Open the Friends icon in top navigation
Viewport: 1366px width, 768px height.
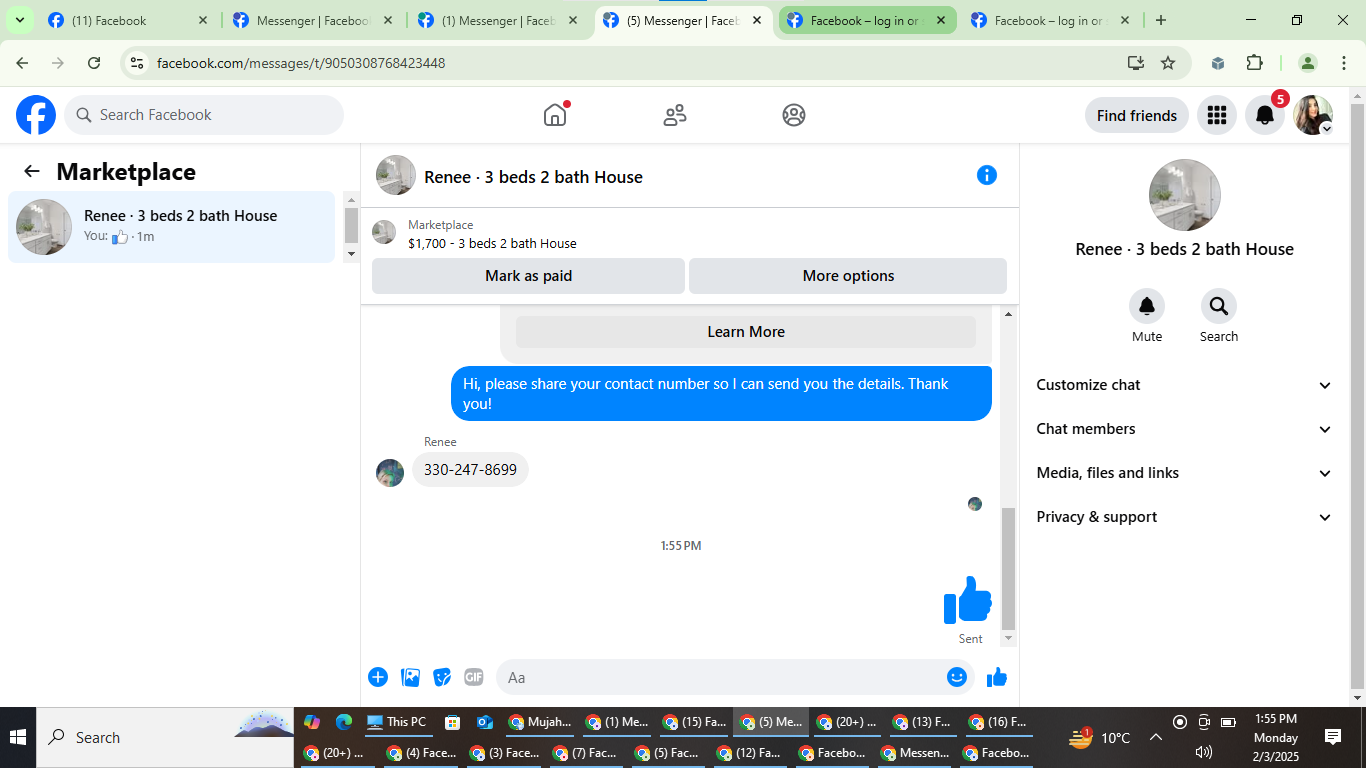coord(675,115)
